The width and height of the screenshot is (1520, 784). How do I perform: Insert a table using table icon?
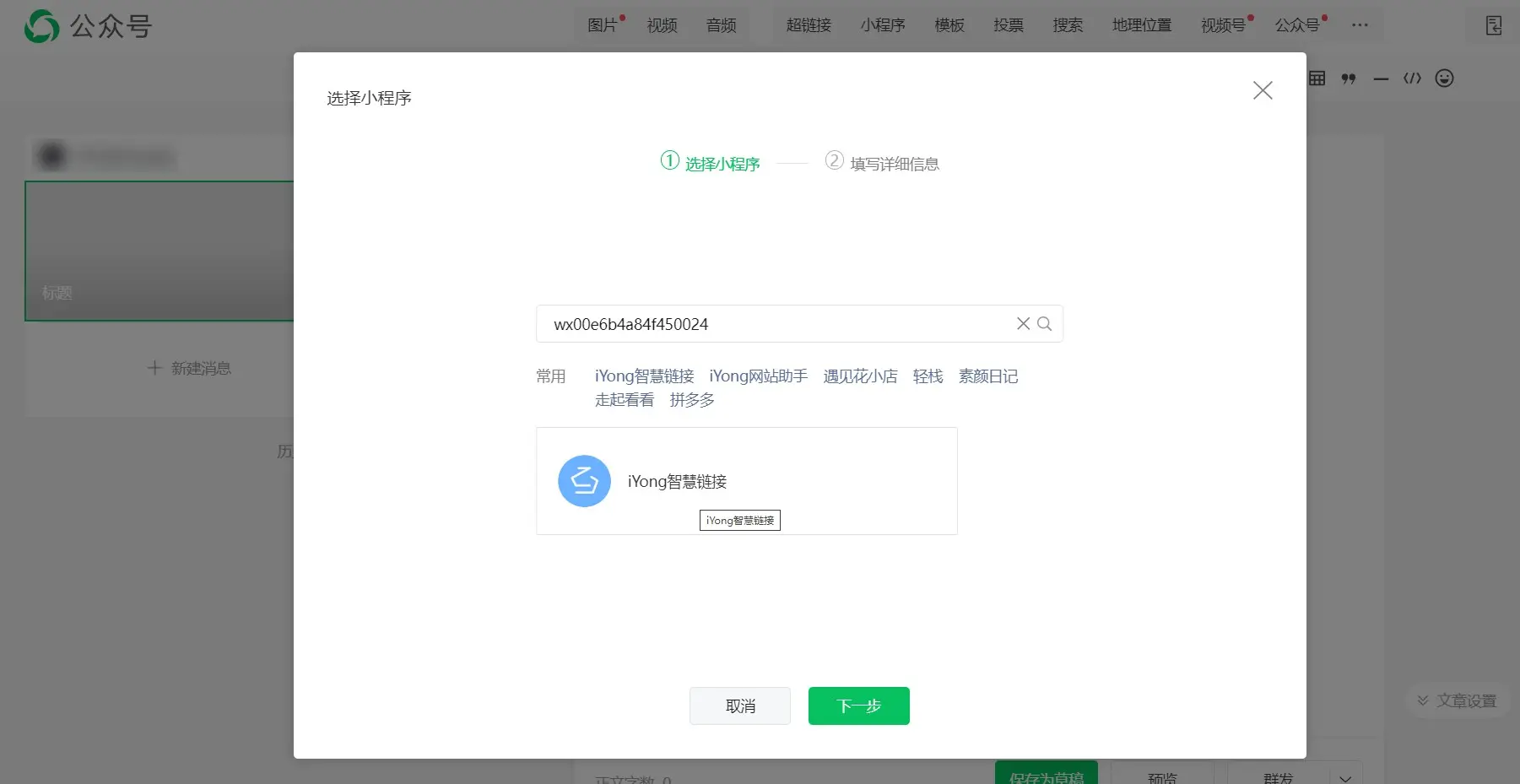(x=1317, y=78)
